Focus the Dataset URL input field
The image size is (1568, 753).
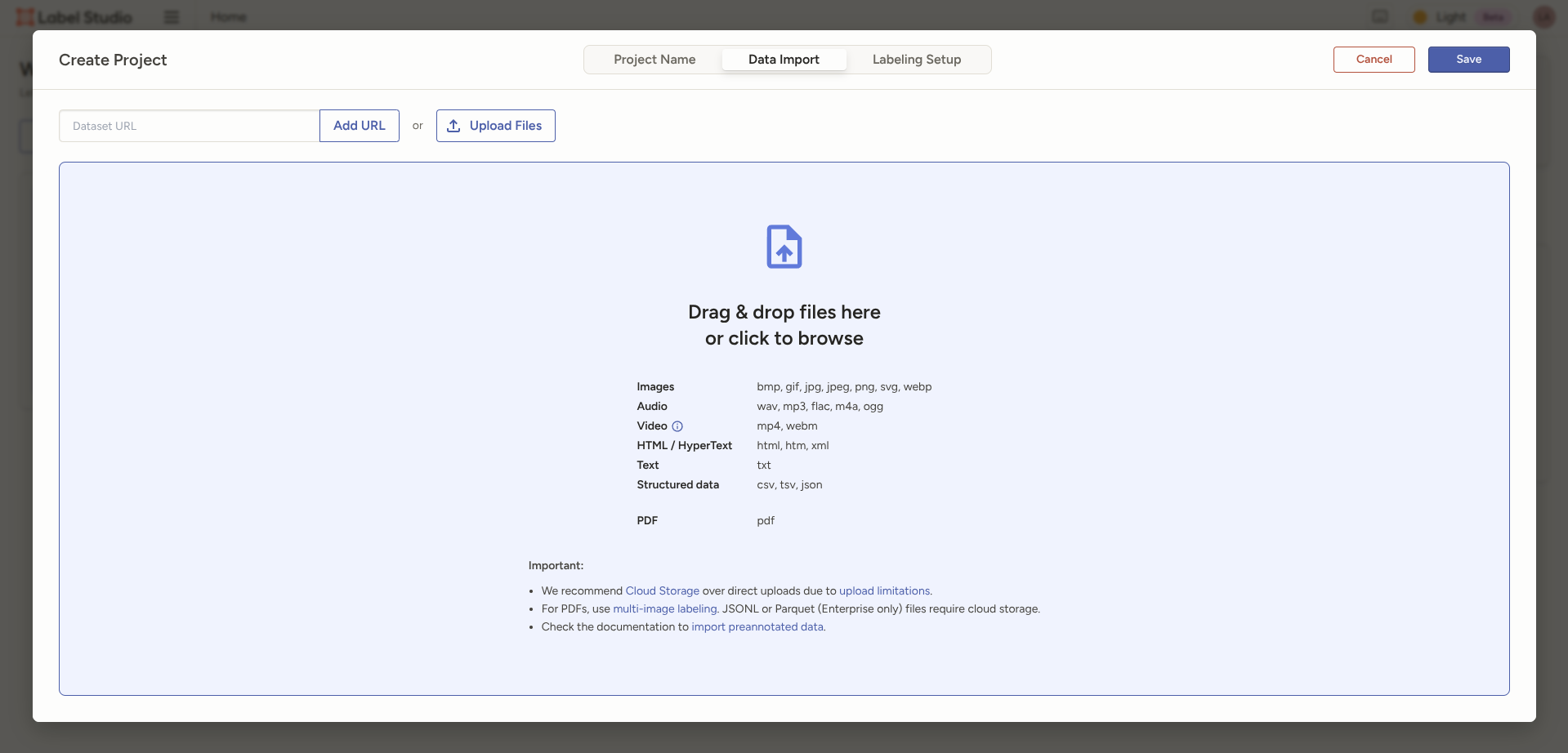point(190,126)
